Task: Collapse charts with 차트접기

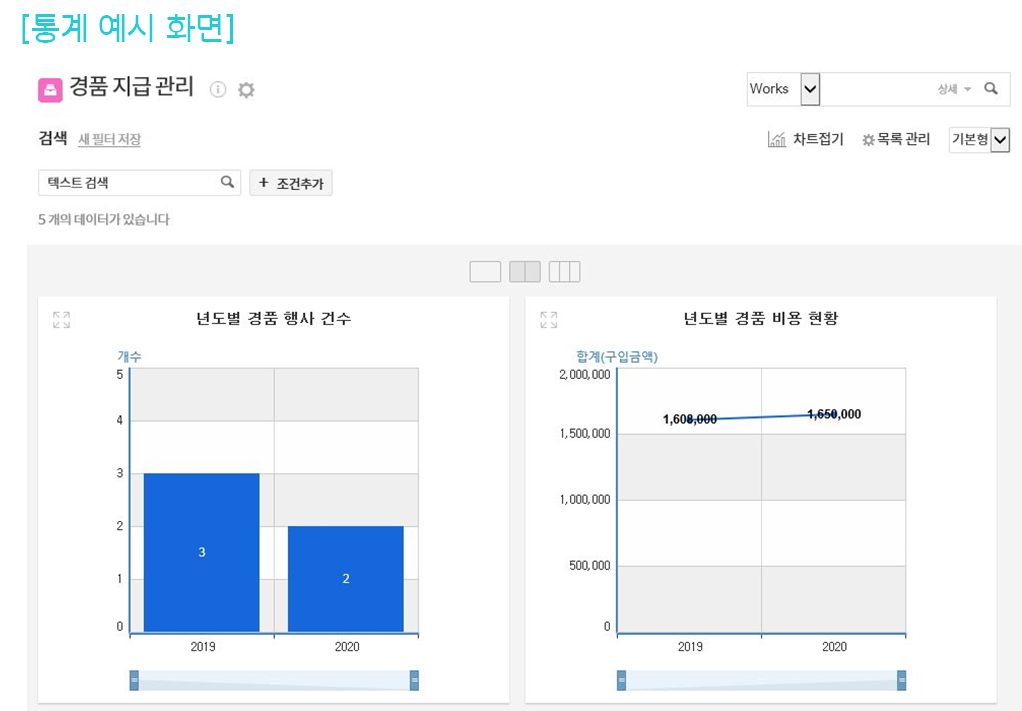Action: [806, 140]
